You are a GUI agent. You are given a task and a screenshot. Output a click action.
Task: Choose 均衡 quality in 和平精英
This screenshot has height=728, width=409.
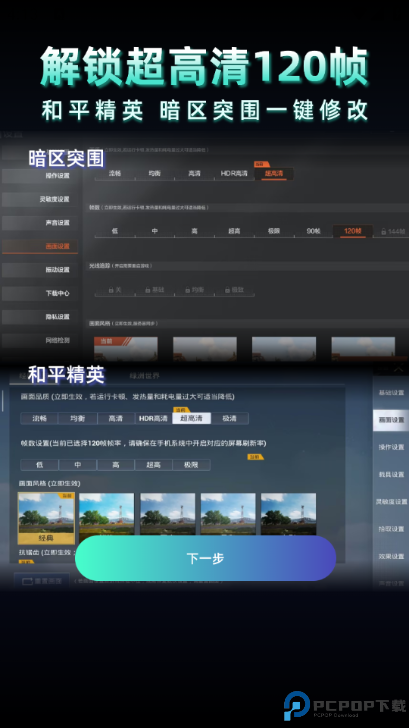click(x=78, y=418)
